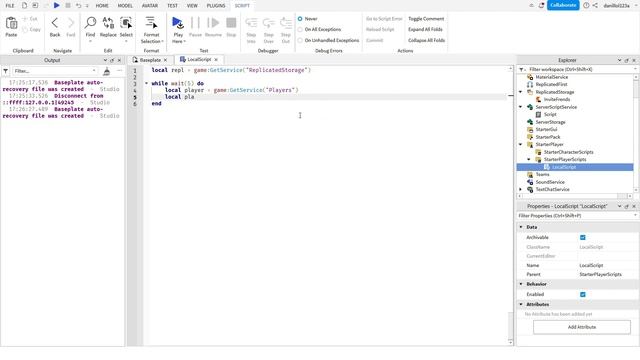Toggle the Archivable property checkbox

tap(583, 238)
